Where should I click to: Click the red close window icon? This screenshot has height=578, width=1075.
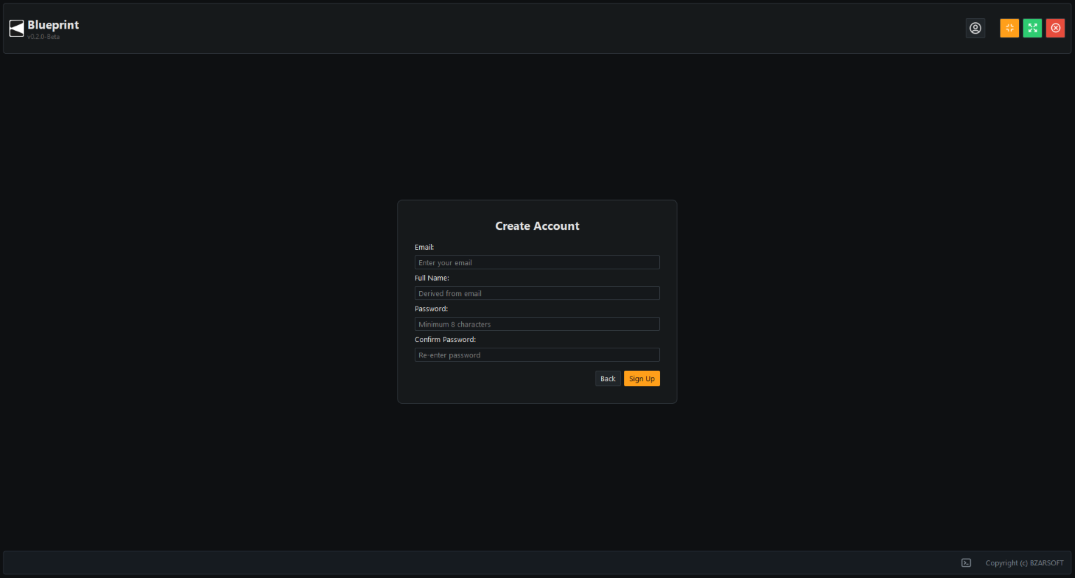coord(1055,28)
